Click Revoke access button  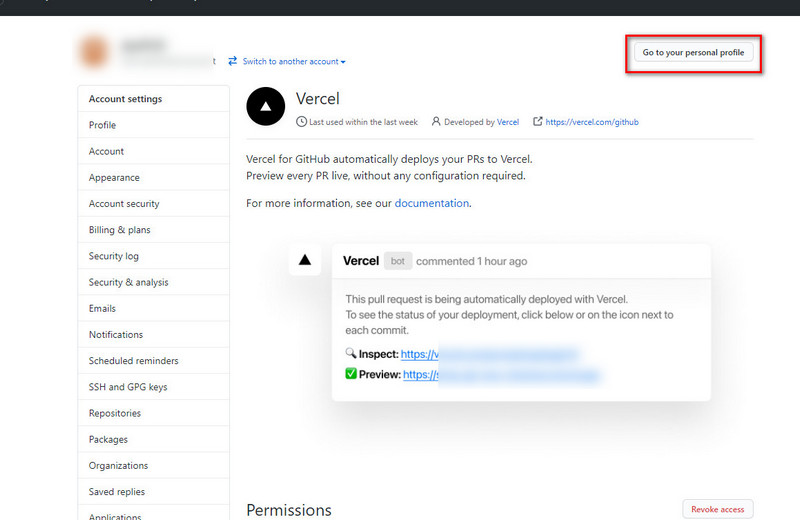tap(717, 509)
